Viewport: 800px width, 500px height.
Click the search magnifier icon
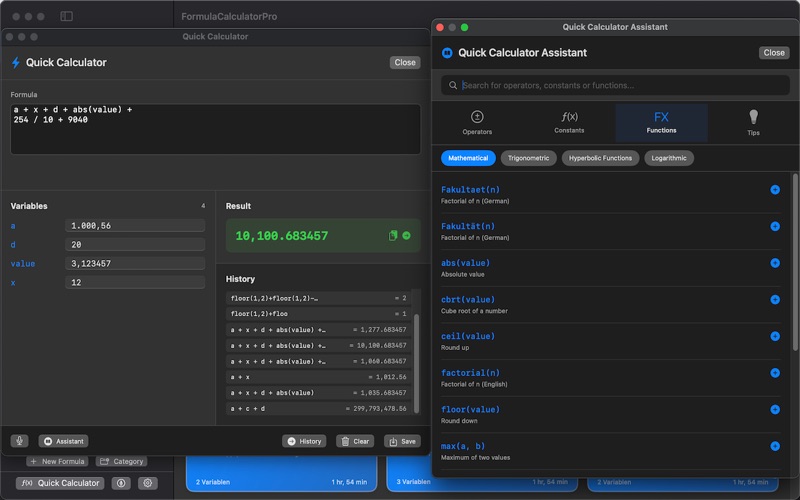[x=453, y=85]
